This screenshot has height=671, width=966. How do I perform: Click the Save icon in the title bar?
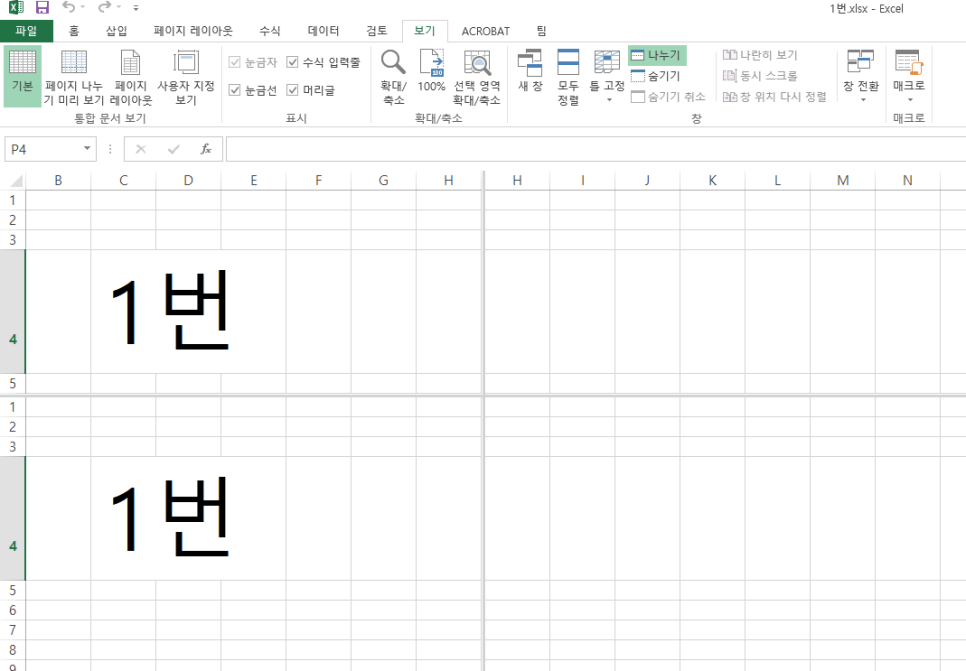[x=42, y=7]
